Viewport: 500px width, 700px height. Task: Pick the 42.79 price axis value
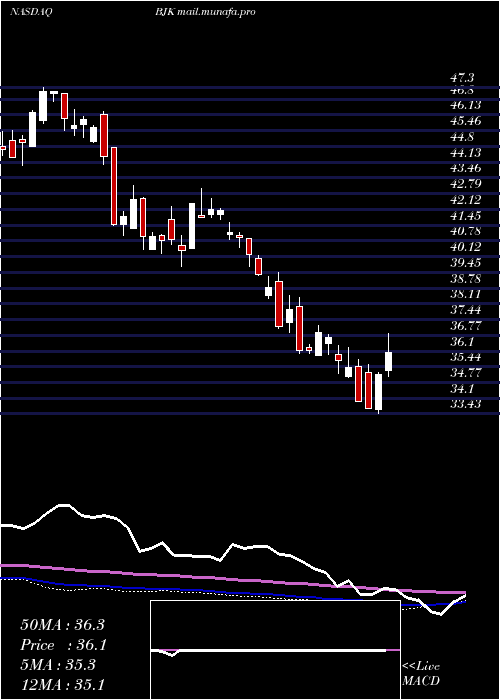[465, 184]
